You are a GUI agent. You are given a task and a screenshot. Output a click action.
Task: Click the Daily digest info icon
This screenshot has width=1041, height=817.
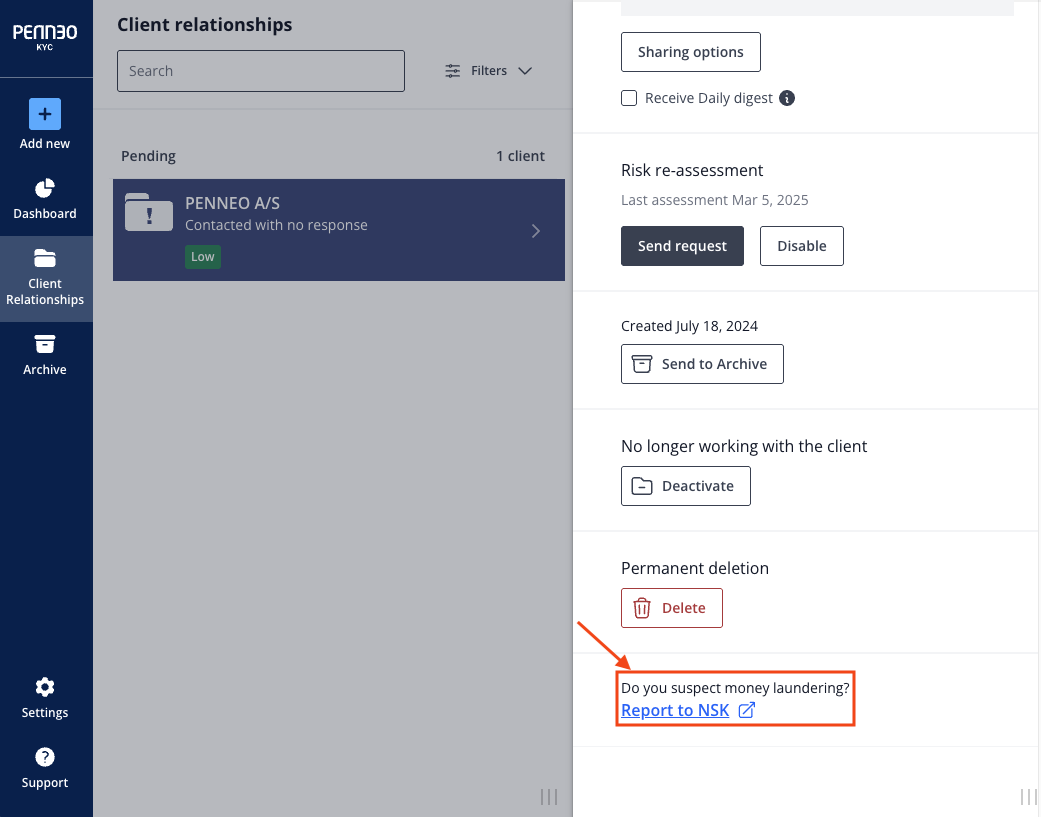pyautogui.click(x=787, y=98)
